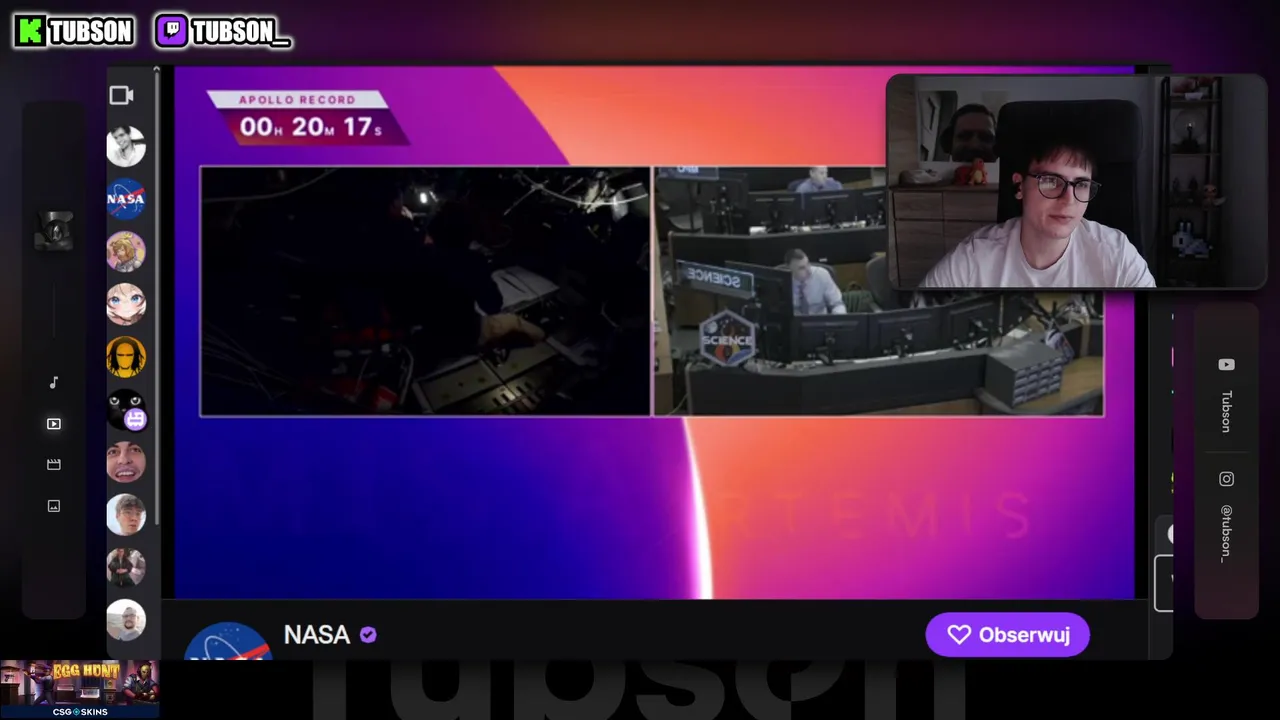Open the laughing man face channel avatar
Screen dimensions: 1280x720
(126, 462)
